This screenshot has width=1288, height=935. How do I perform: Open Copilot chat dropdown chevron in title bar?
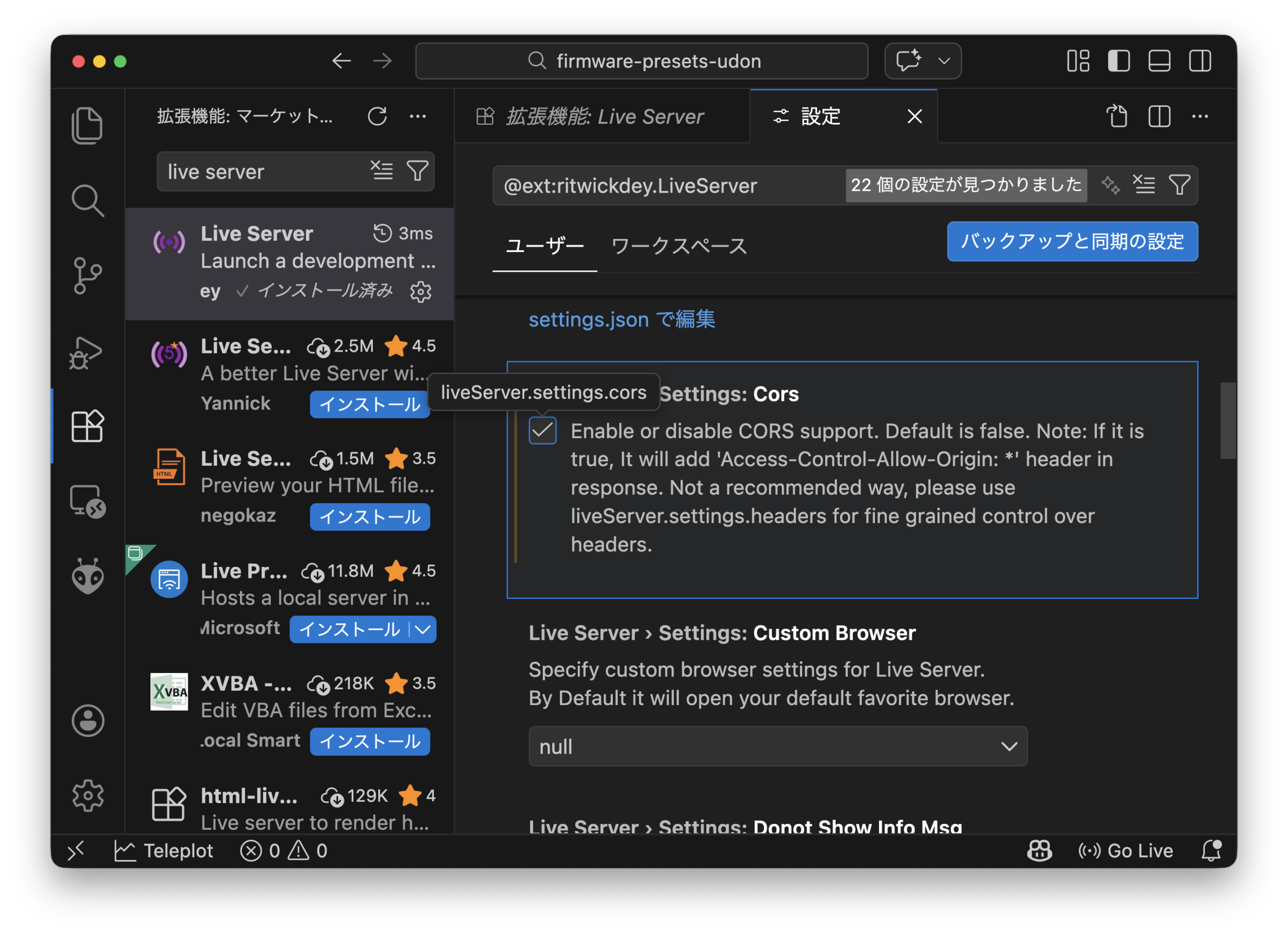tap(944, 61)
